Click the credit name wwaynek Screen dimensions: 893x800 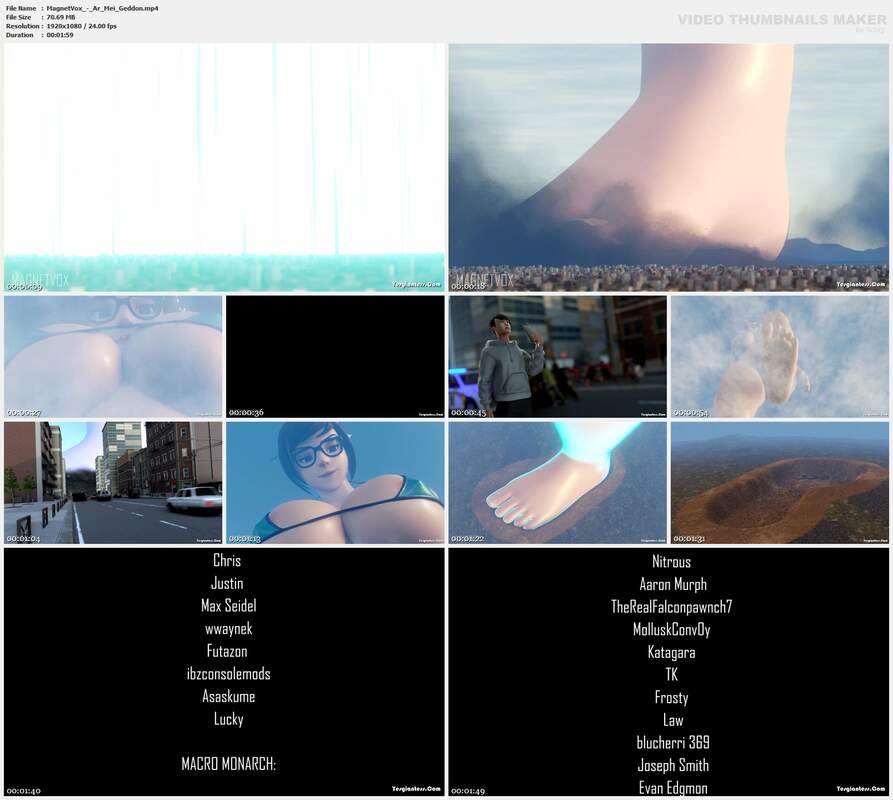coord(228,629)
